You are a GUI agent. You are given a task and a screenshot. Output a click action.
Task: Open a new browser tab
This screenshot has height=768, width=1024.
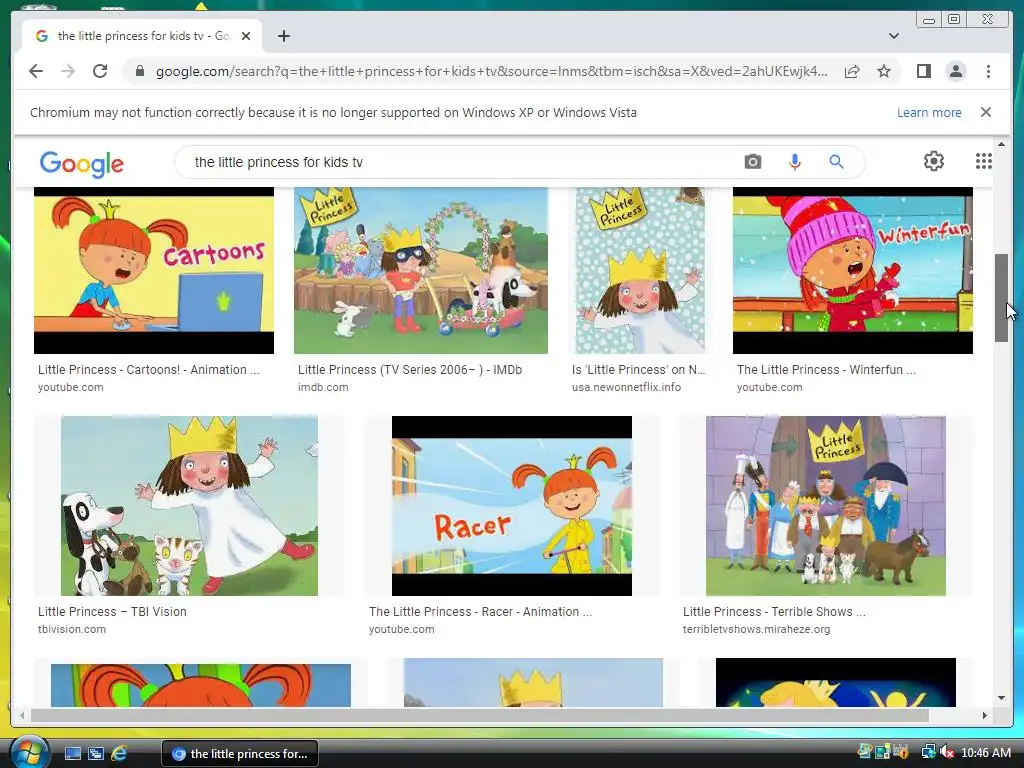[x=283, y=36]
